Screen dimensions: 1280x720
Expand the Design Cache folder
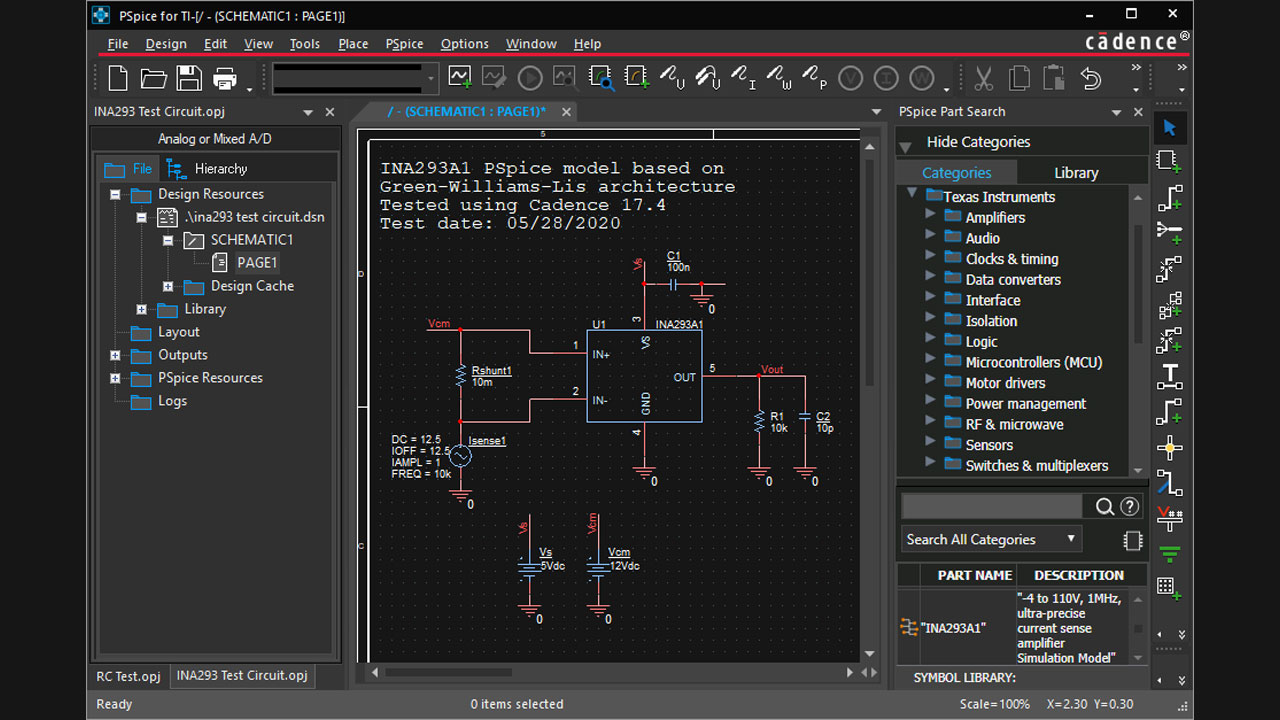168,287
